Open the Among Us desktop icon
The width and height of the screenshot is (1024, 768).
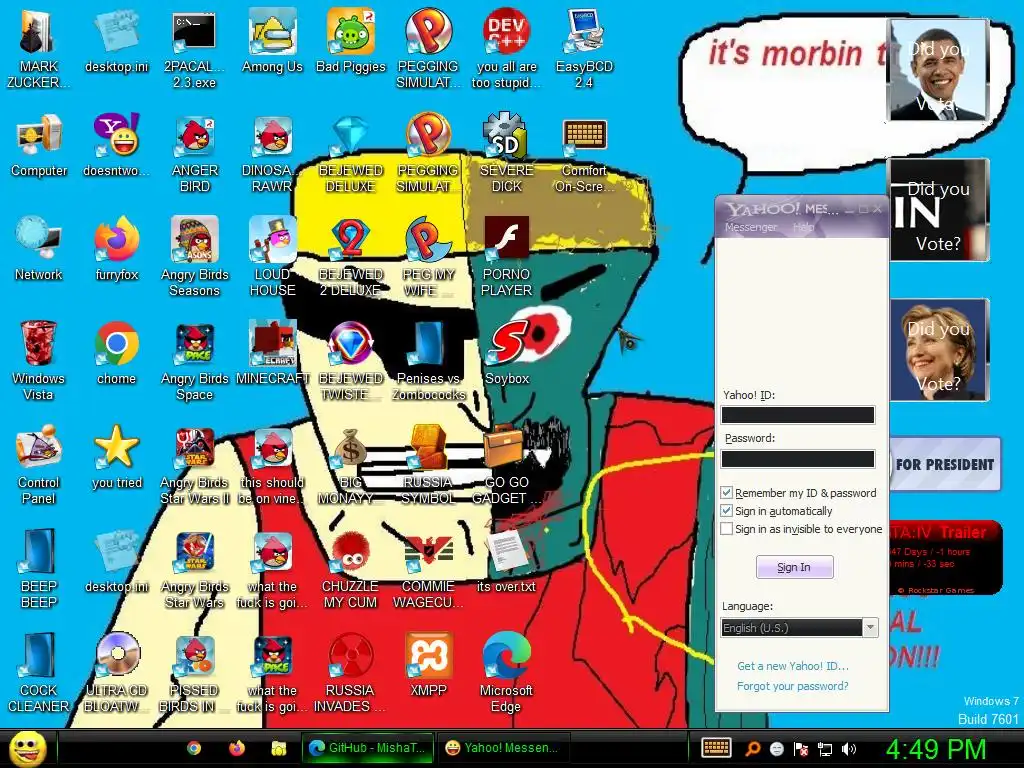point(272,40)
